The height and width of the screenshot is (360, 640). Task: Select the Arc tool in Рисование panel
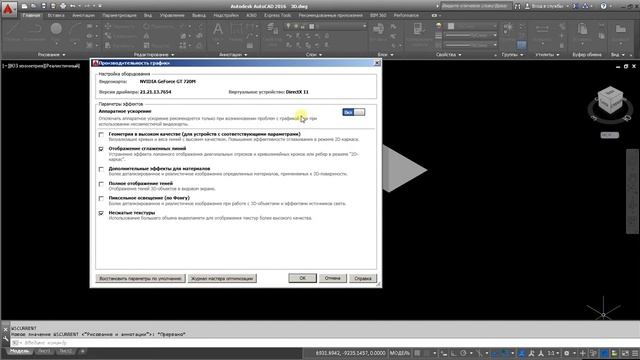click(75, 30)
